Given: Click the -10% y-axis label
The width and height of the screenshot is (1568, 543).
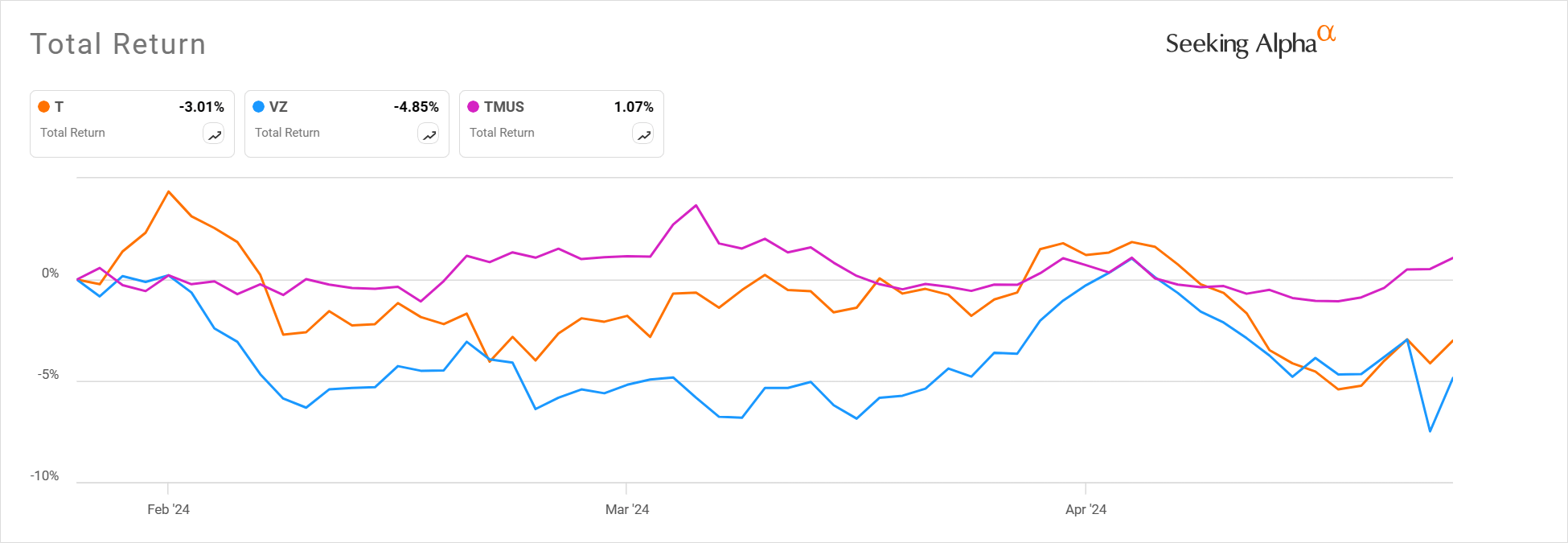Looking at the screenshot, I should (44, 476).
